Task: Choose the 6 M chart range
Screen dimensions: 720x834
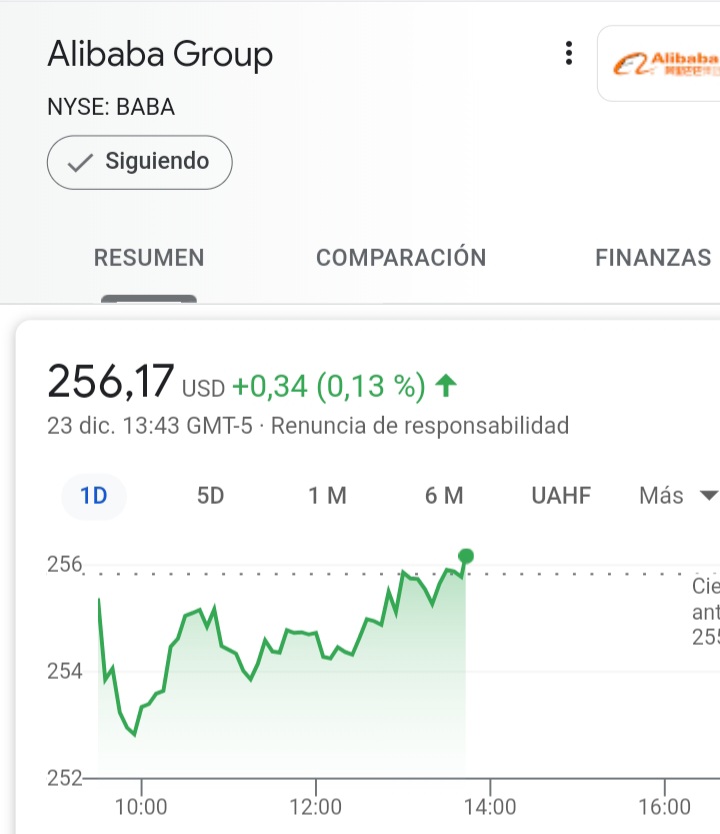Action: click(x=444, y=496)
